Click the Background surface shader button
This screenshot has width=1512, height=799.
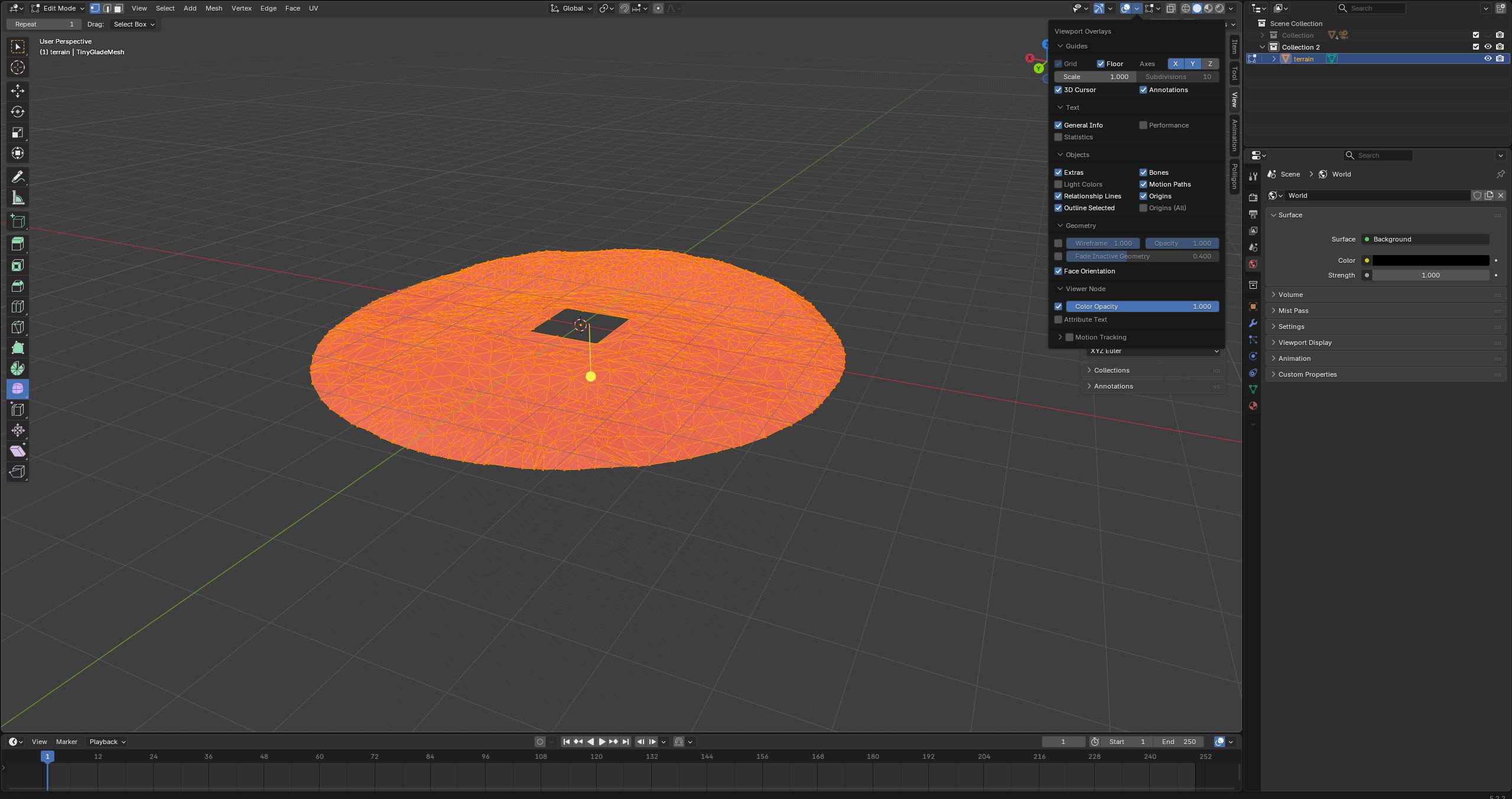tap(1425, 239)
